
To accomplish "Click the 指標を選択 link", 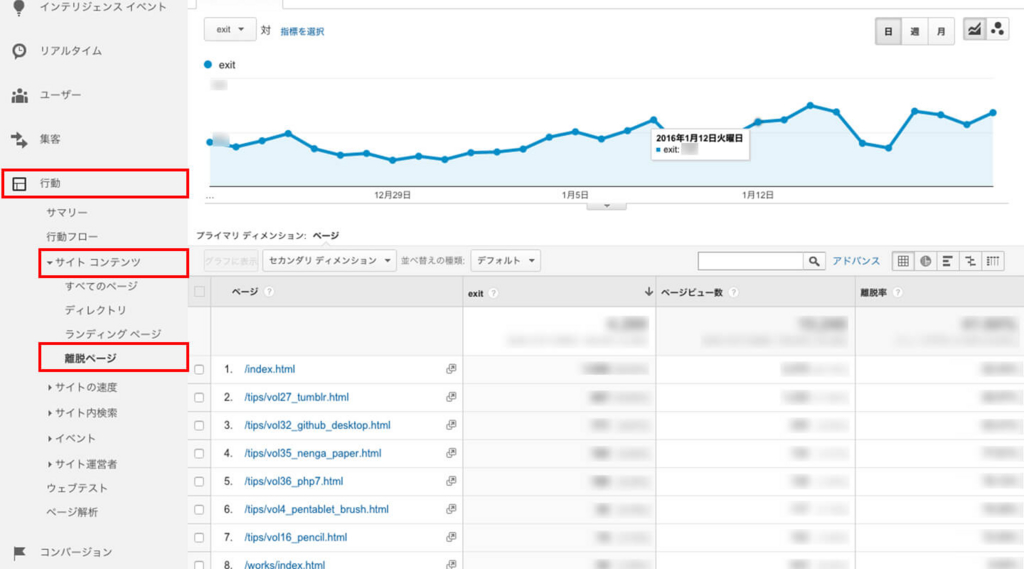I will pyautogui.click(x=302, y=31).
